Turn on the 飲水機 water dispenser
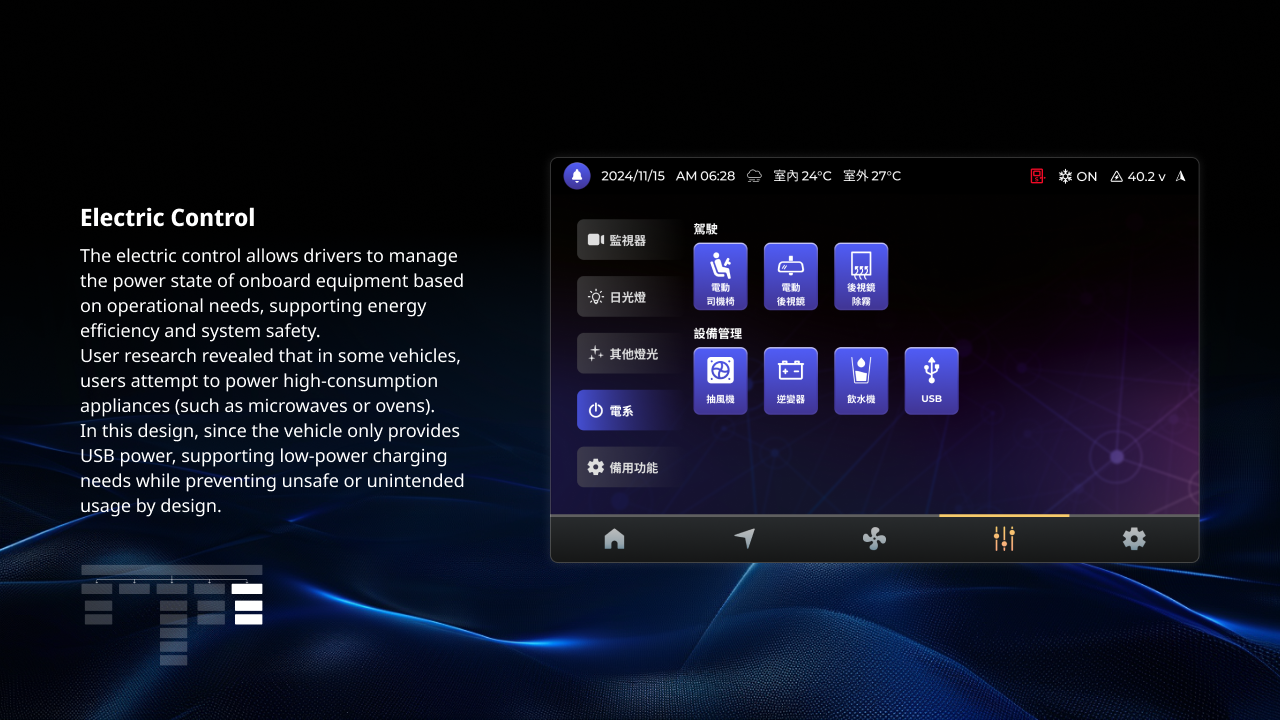 click(861, 380)
